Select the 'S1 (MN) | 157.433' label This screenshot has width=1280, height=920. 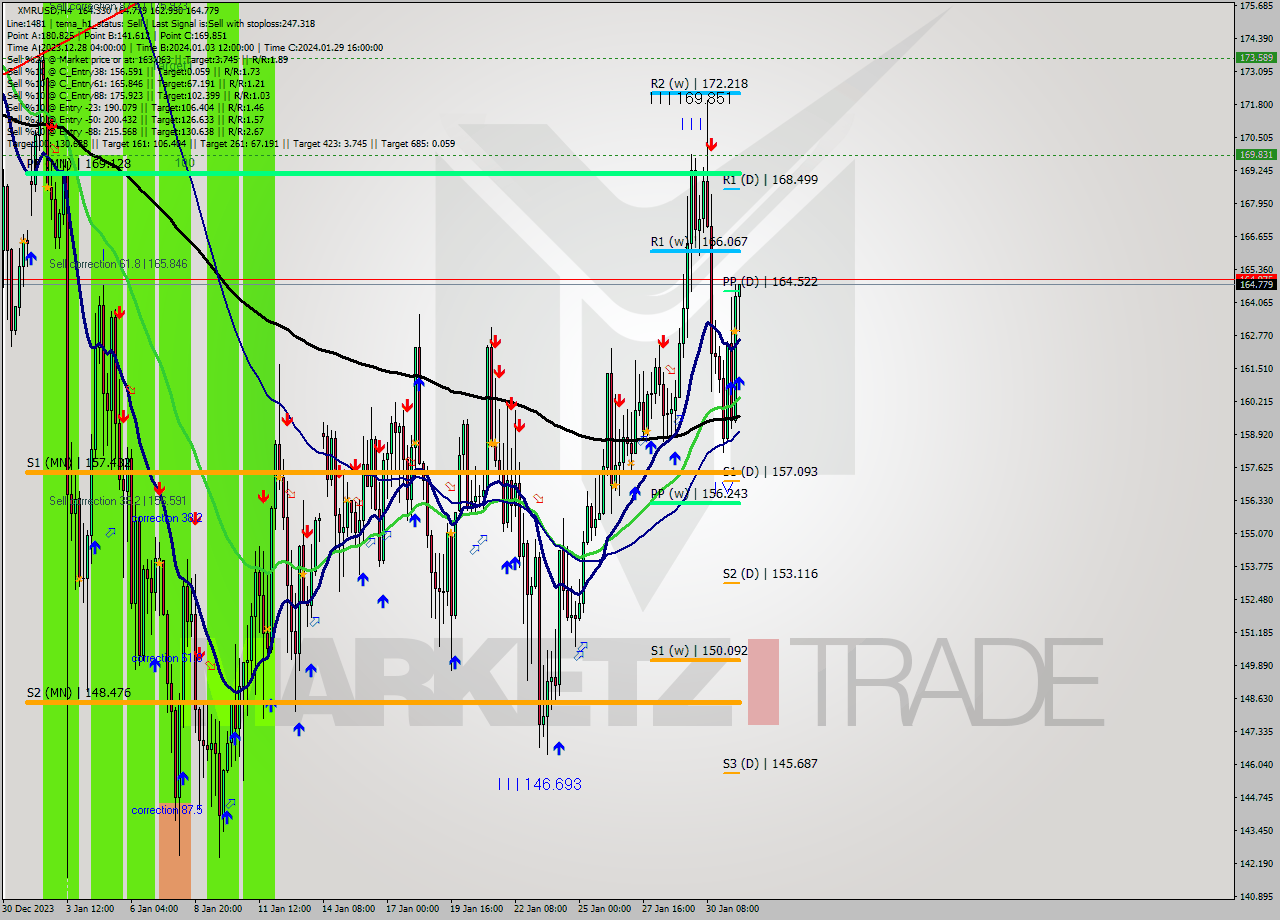coord(79,463)
